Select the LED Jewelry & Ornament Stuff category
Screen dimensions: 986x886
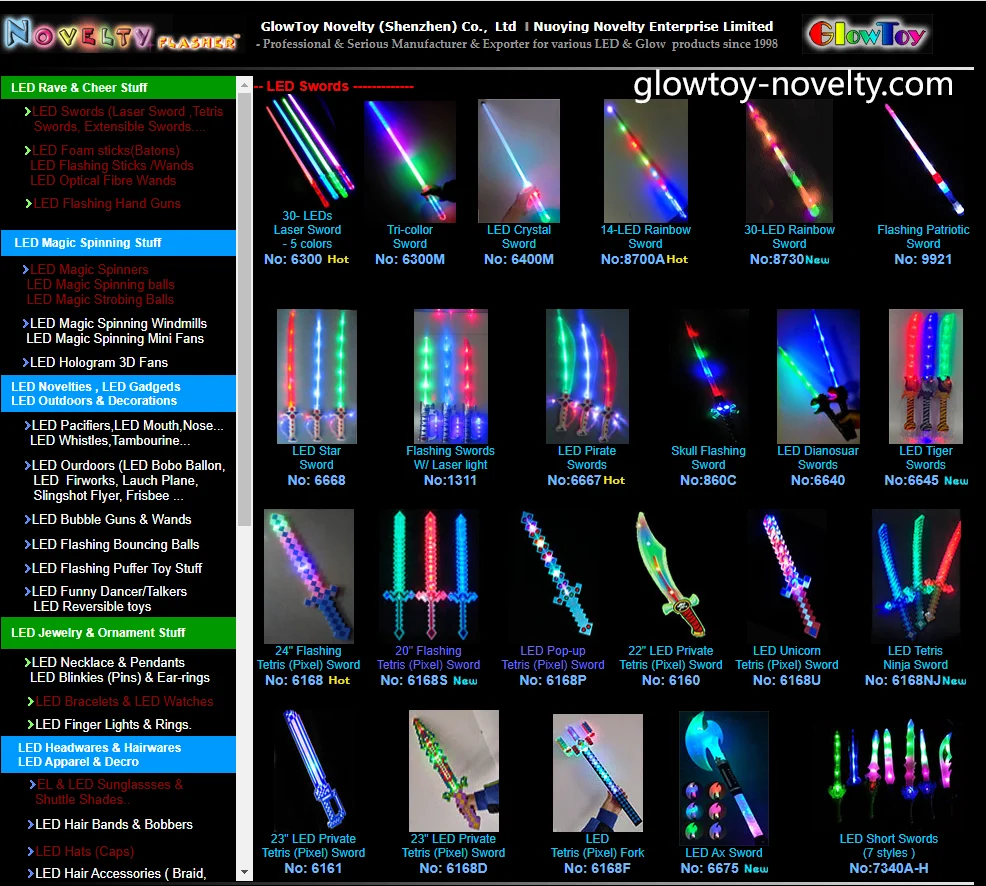[x=118, y=633]
